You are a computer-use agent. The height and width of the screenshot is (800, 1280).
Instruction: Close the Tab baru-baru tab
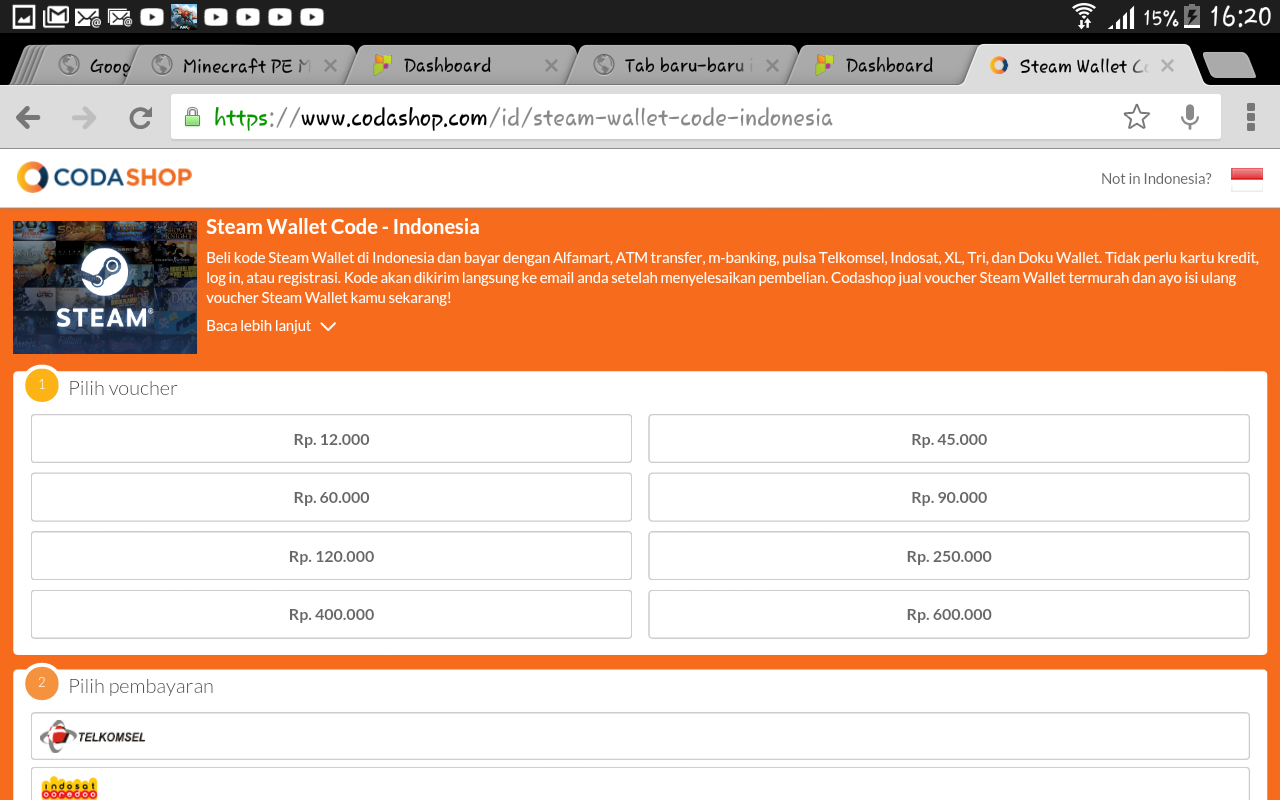point(772,66)
